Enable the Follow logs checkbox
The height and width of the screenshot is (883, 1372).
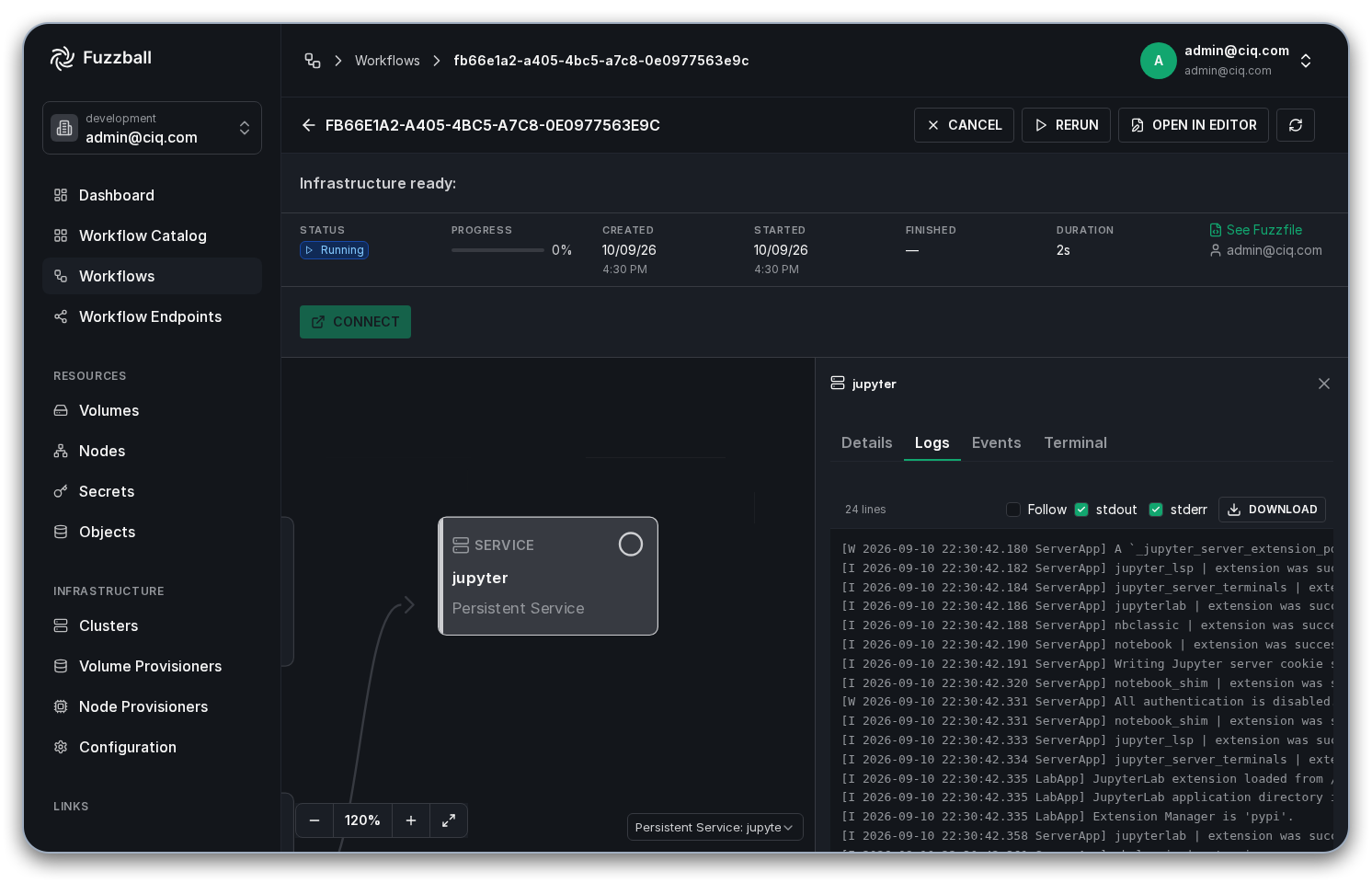(x=1013, y=510)
